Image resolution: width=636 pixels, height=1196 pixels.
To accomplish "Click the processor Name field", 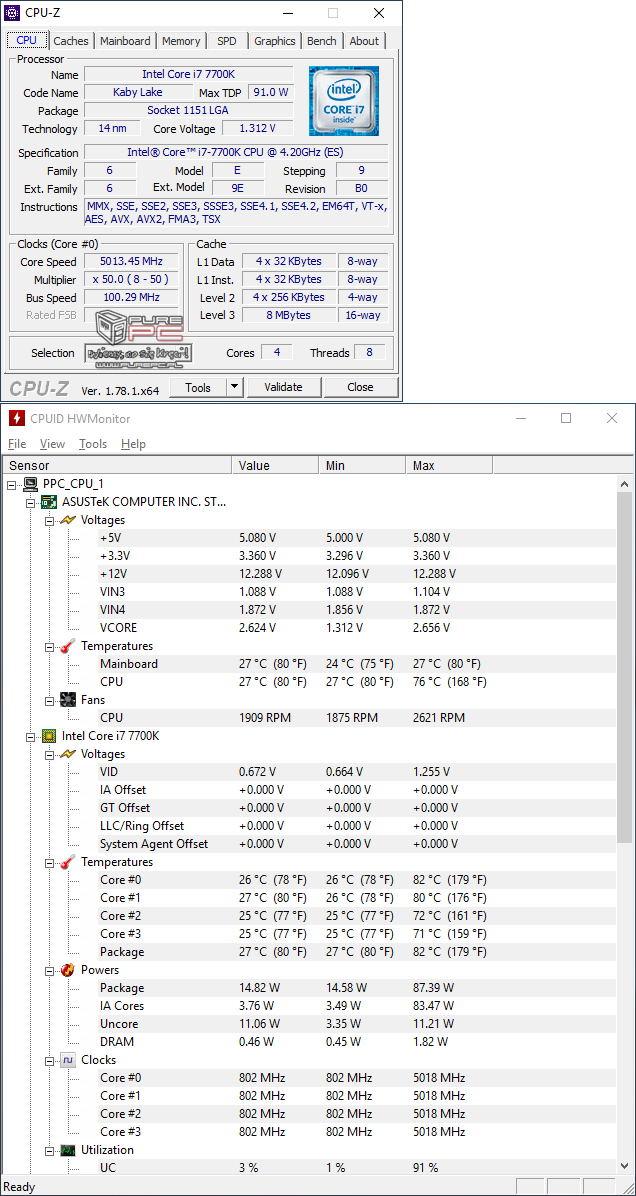I will [188, 74].
